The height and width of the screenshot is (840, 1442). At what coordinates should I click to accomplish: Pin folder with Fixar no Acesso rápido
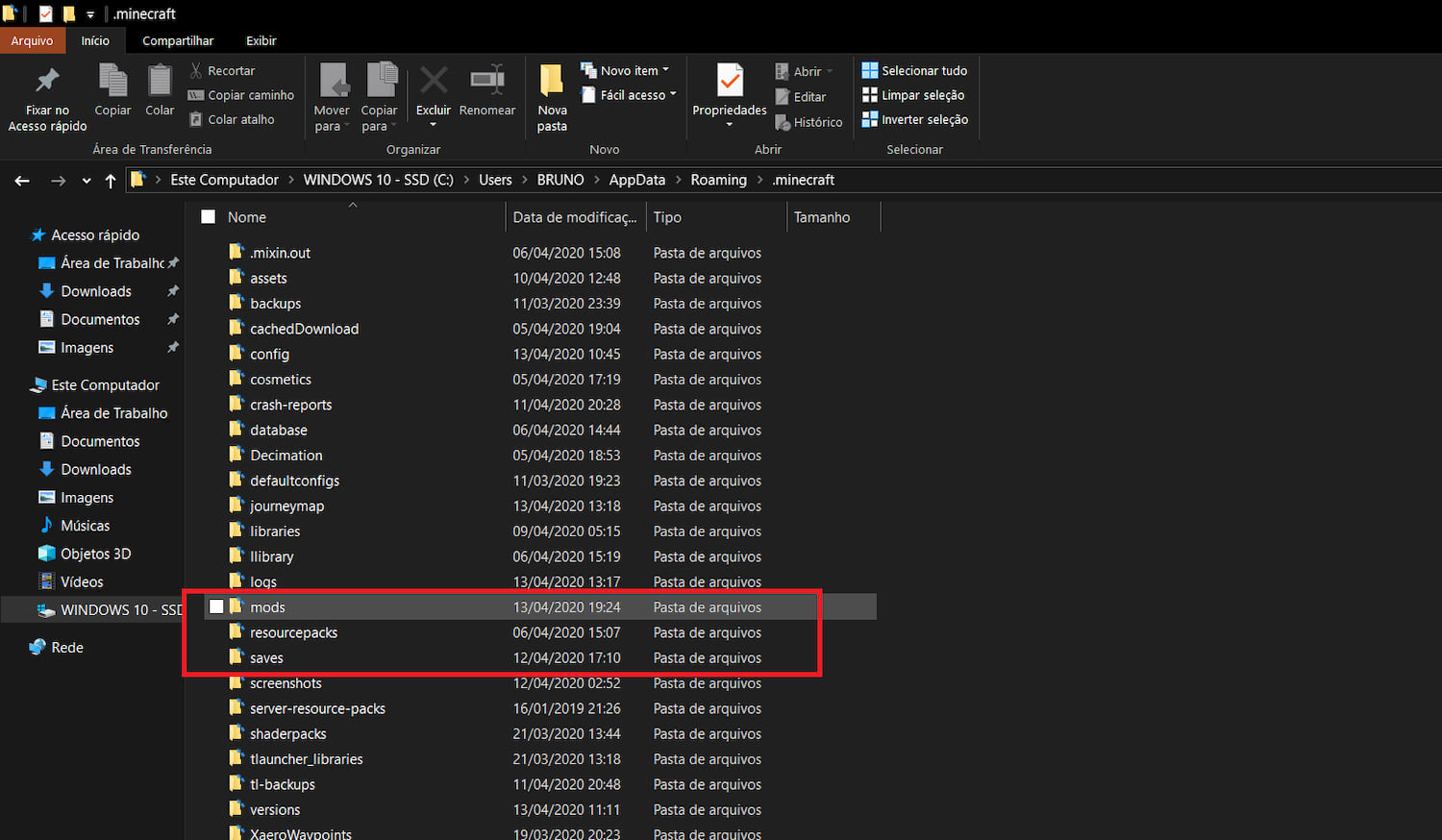click(47, 98)
